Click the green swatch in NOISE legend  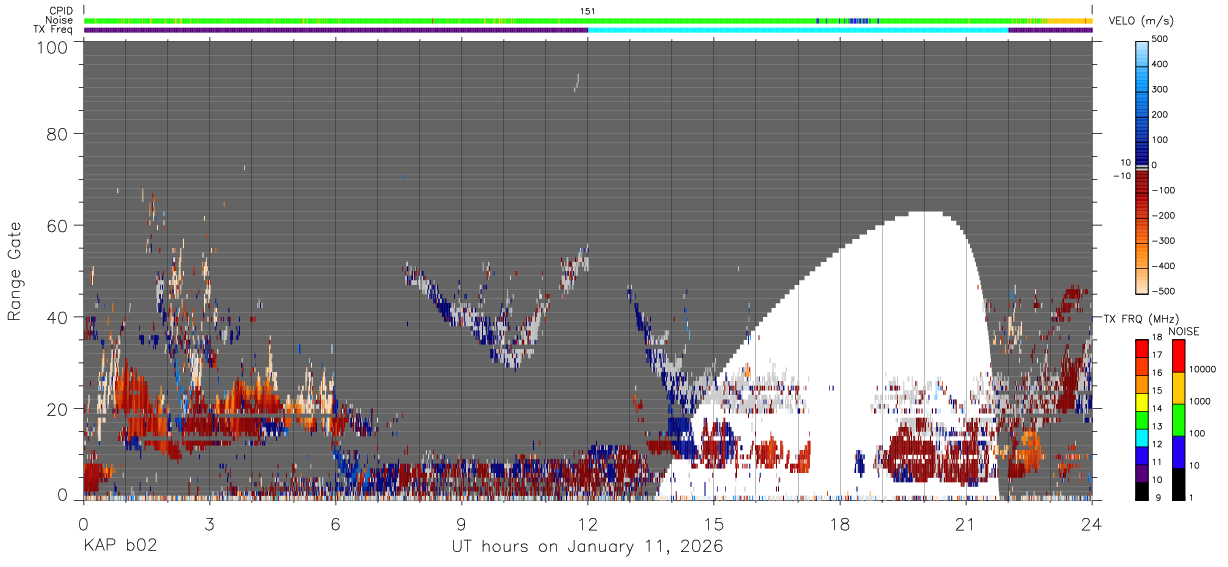[x=1178, y=418]
